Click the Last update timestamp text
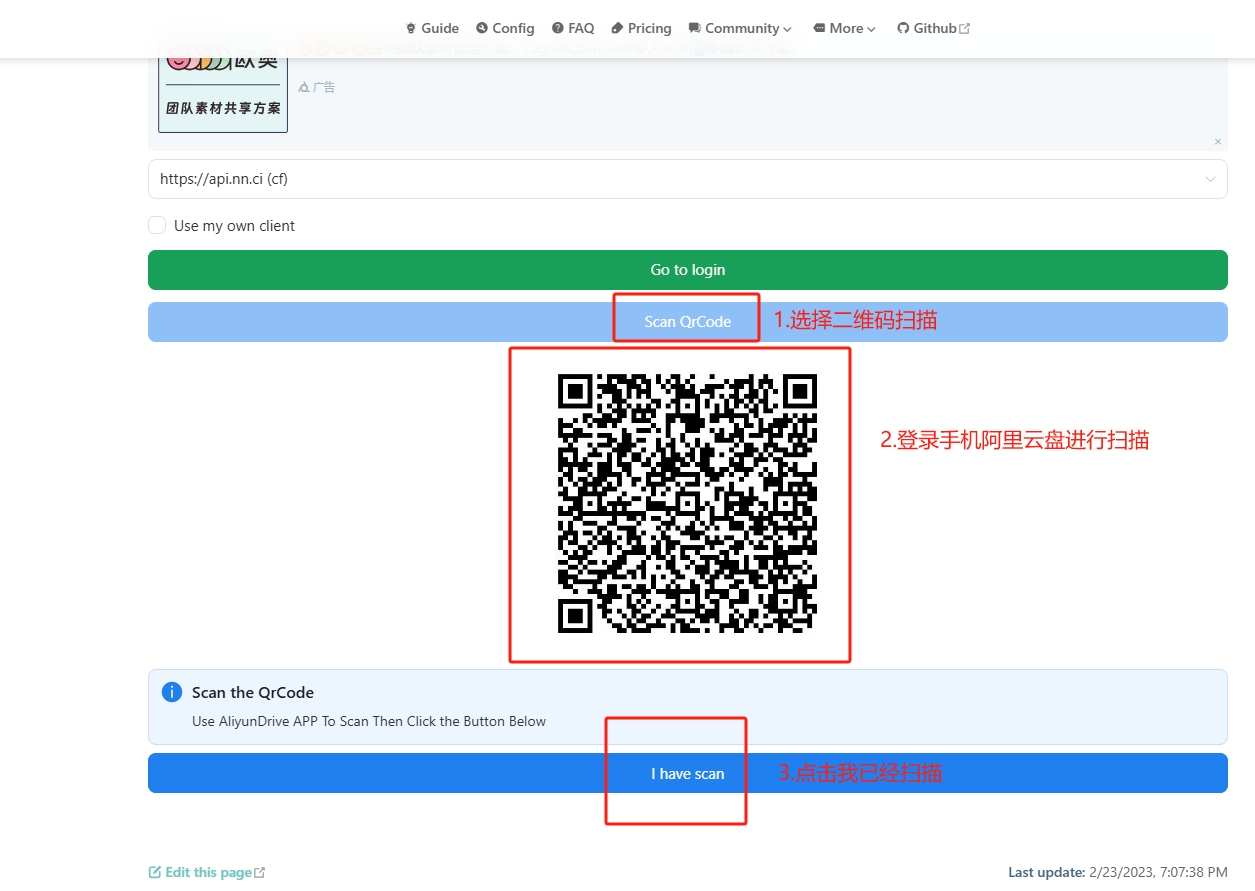This screenshot has height=891, width=1255. click(1117, 872)
